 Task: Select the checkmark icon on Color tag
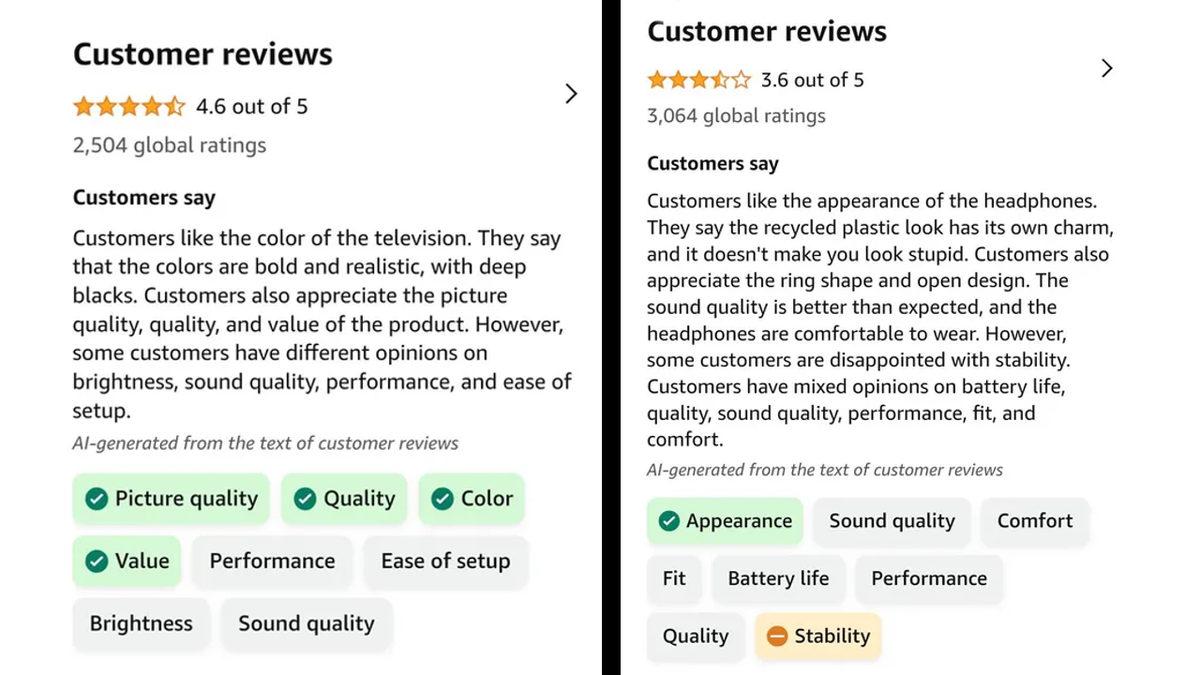click(444, 498)
